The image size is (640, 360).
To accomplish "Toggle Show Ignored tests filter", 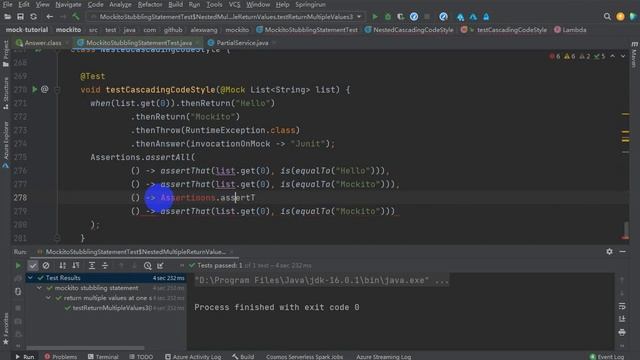I will coord(46,266).
